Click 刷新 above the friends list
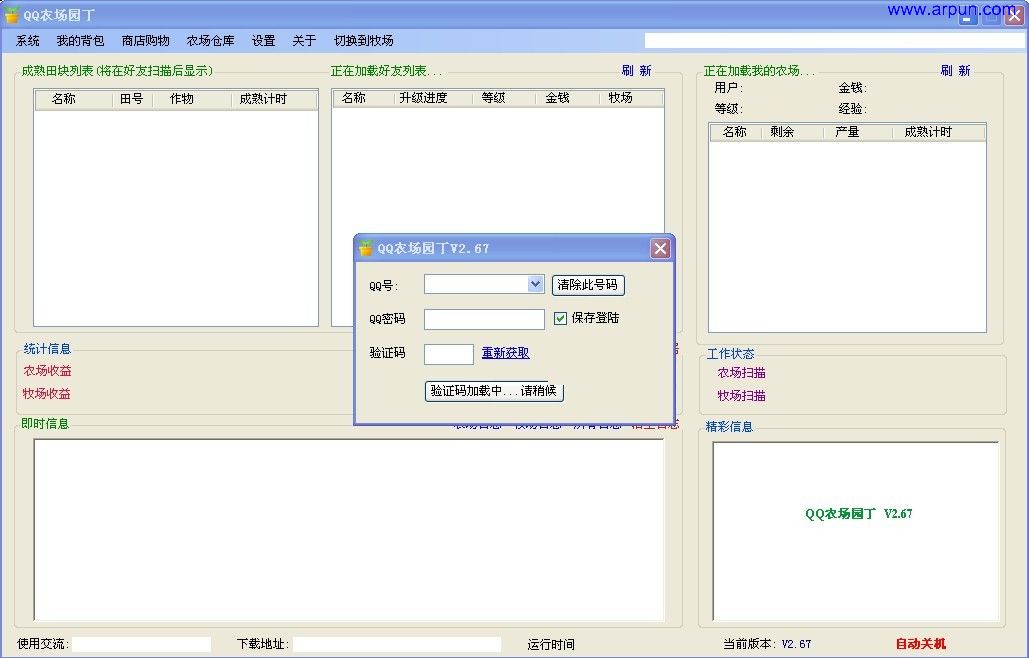The height and width of the screenshot is (658, 1029). click(x=637, y=71)
